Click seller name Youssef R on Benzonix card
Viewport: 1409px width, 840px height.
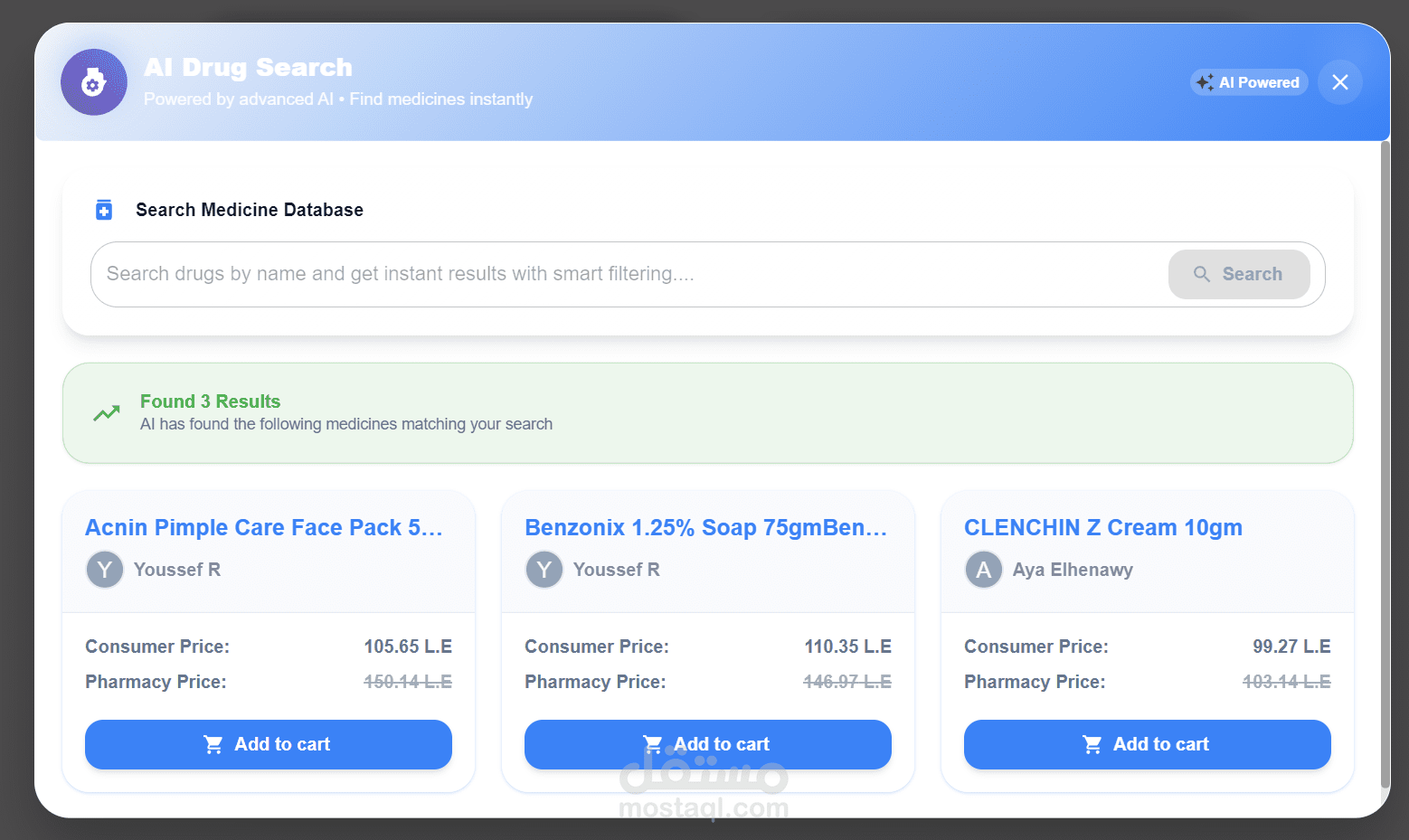(617, 570)
